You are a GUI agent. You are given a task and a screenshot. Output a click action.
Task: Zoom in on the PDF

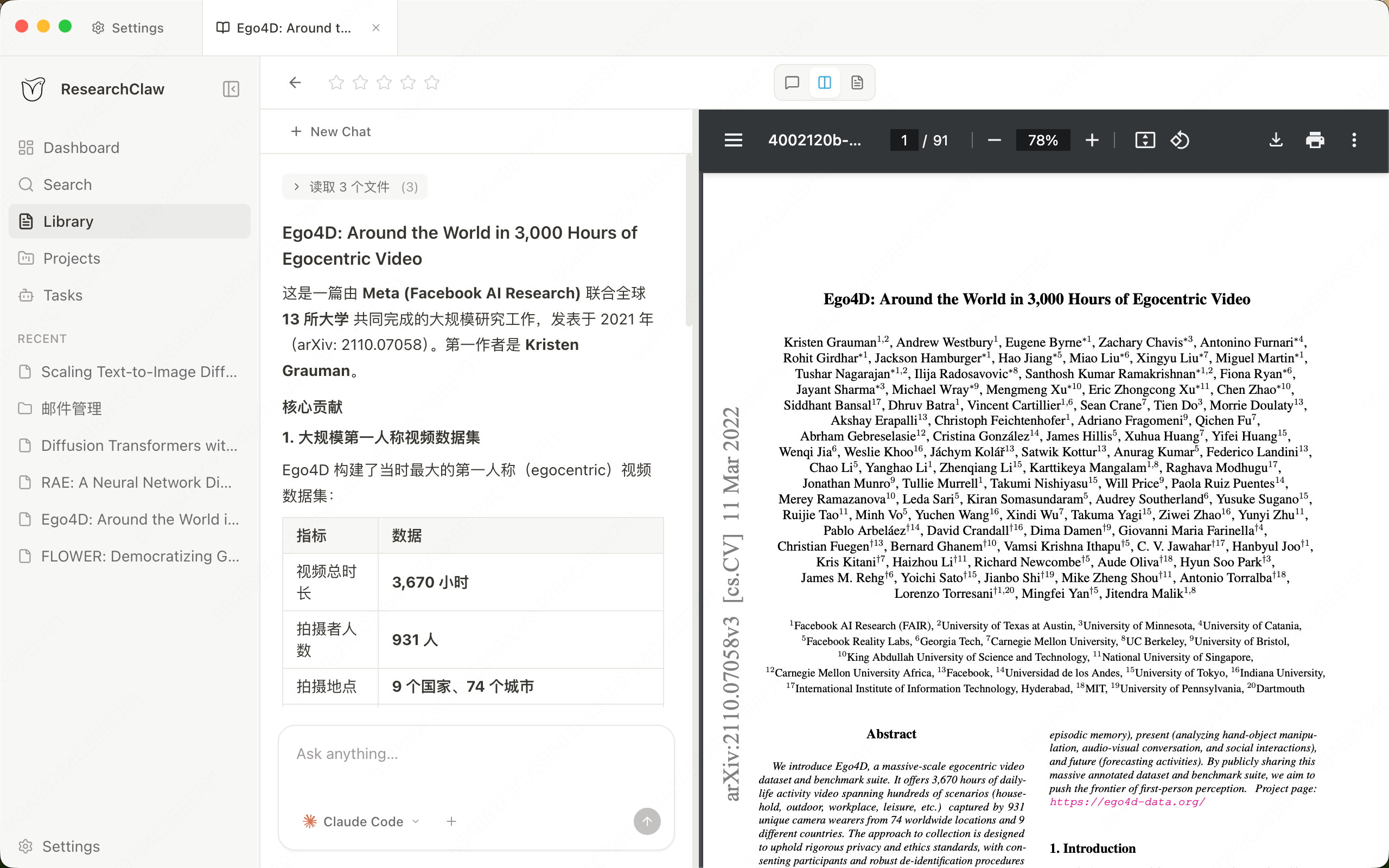1091,139
